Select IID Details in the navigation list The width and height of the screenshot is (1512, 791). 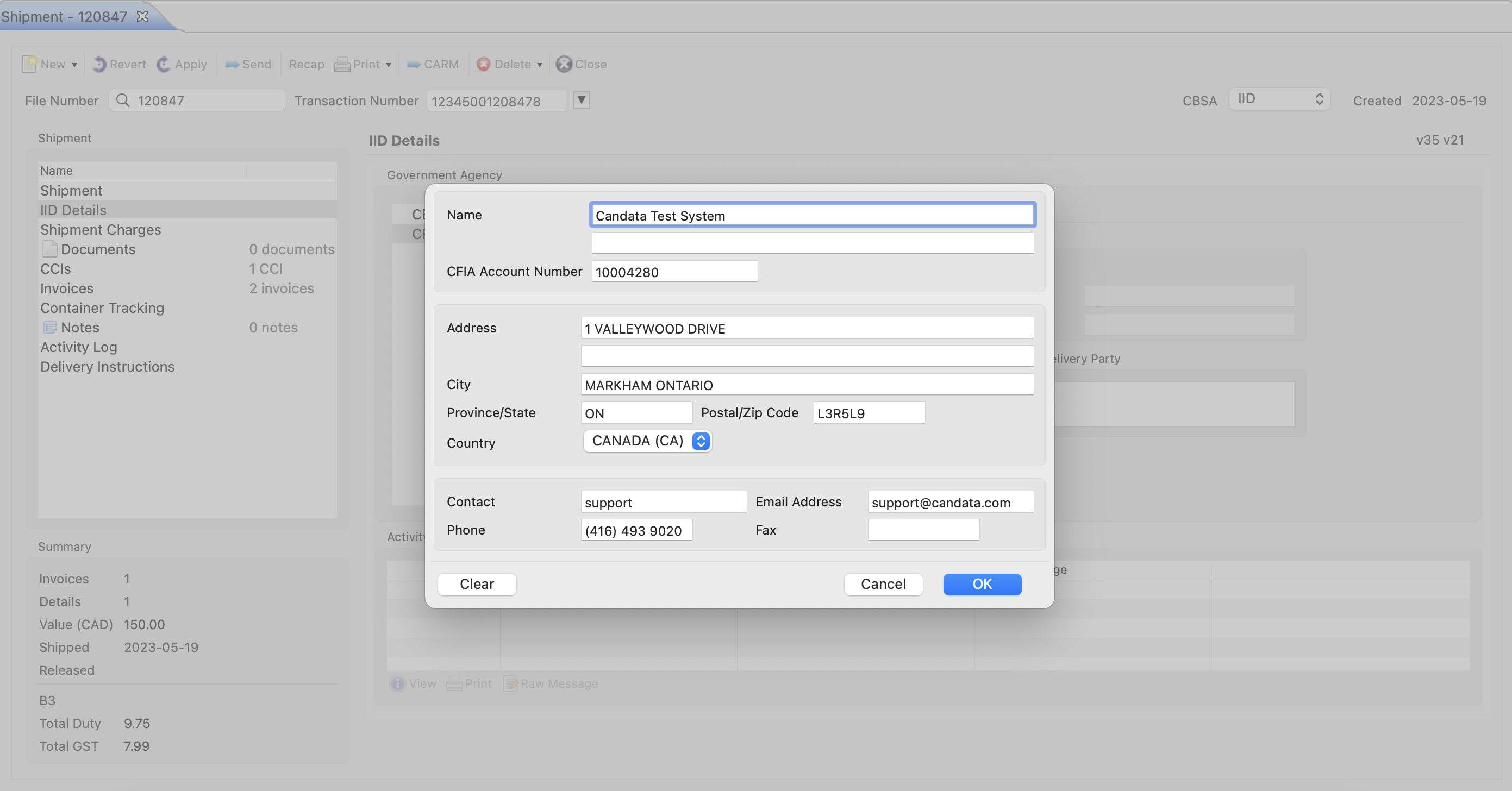tap(188, 210)
